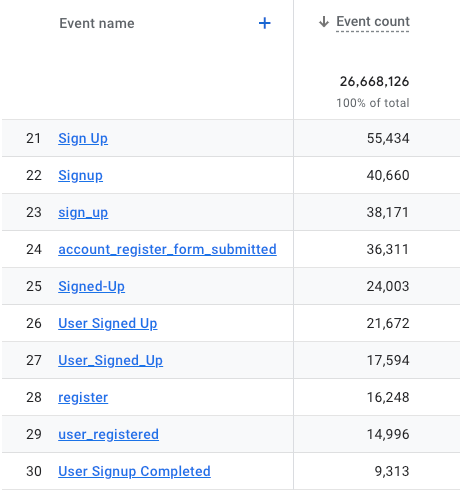Open the sign_up event link

tap(83, 212)
